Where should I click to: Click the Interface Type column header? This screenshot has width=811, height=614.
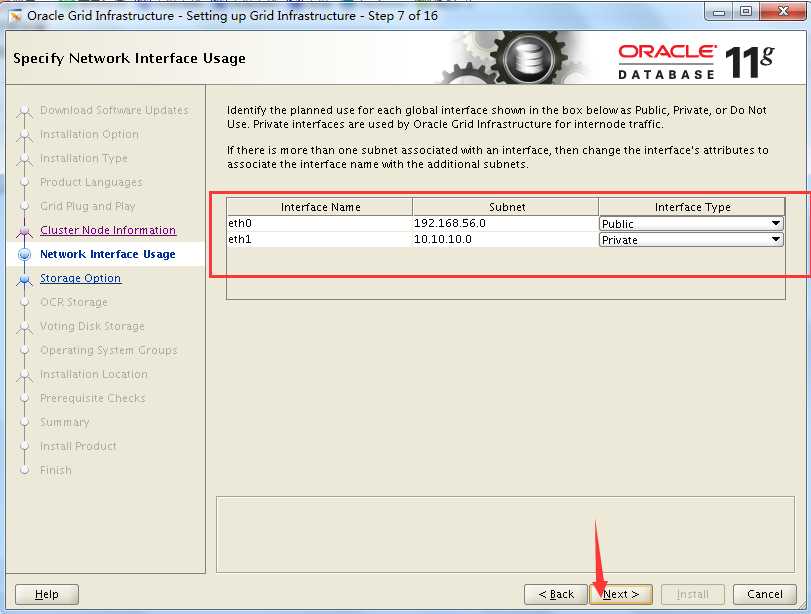[x=692, y=207]
